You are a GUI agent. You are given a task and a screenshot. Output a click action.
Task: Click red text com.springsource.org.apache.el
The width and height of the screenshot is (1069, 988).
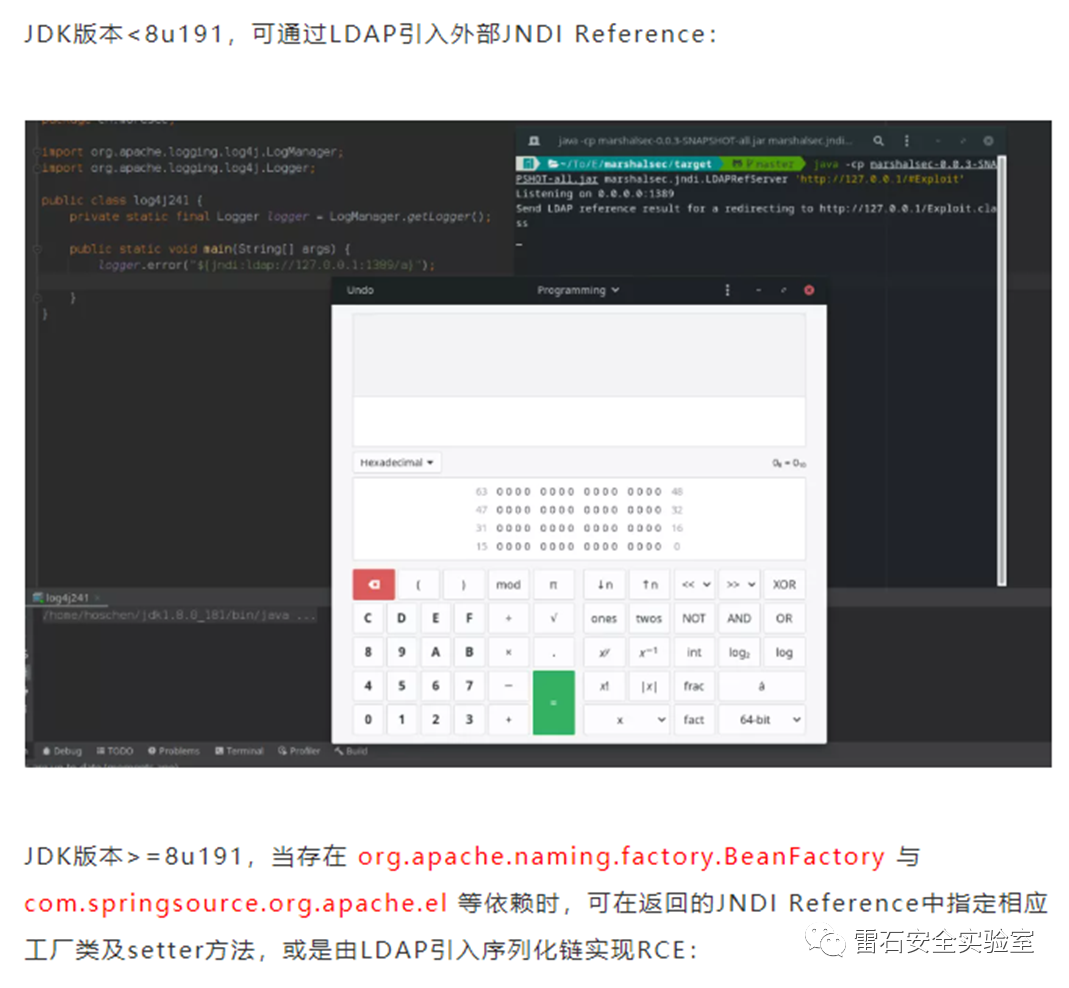[236, 903]
